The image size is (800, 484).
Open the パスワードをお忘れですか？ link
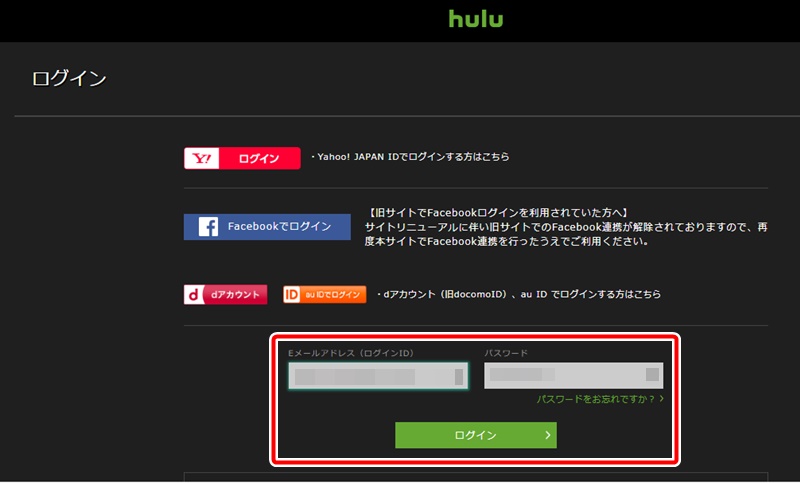point(600,399)
